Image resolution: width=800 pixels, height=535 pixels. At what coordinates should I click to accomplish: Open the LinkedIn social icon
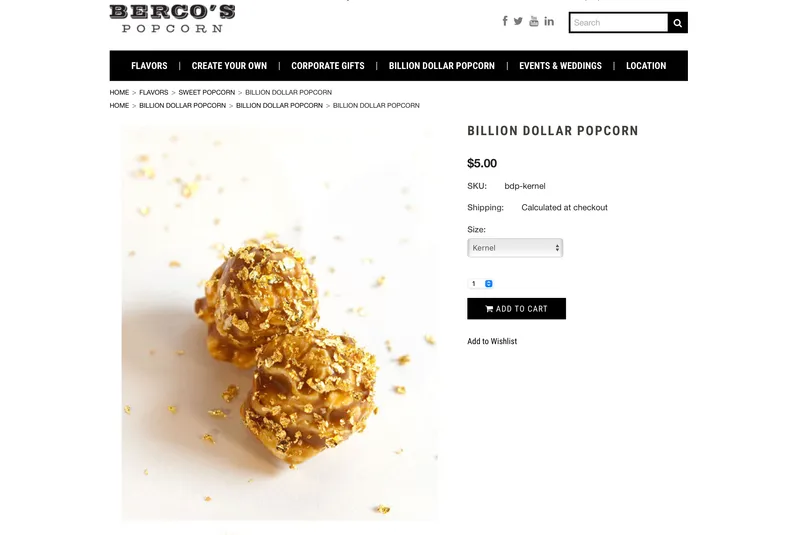(x=549, y=21)
